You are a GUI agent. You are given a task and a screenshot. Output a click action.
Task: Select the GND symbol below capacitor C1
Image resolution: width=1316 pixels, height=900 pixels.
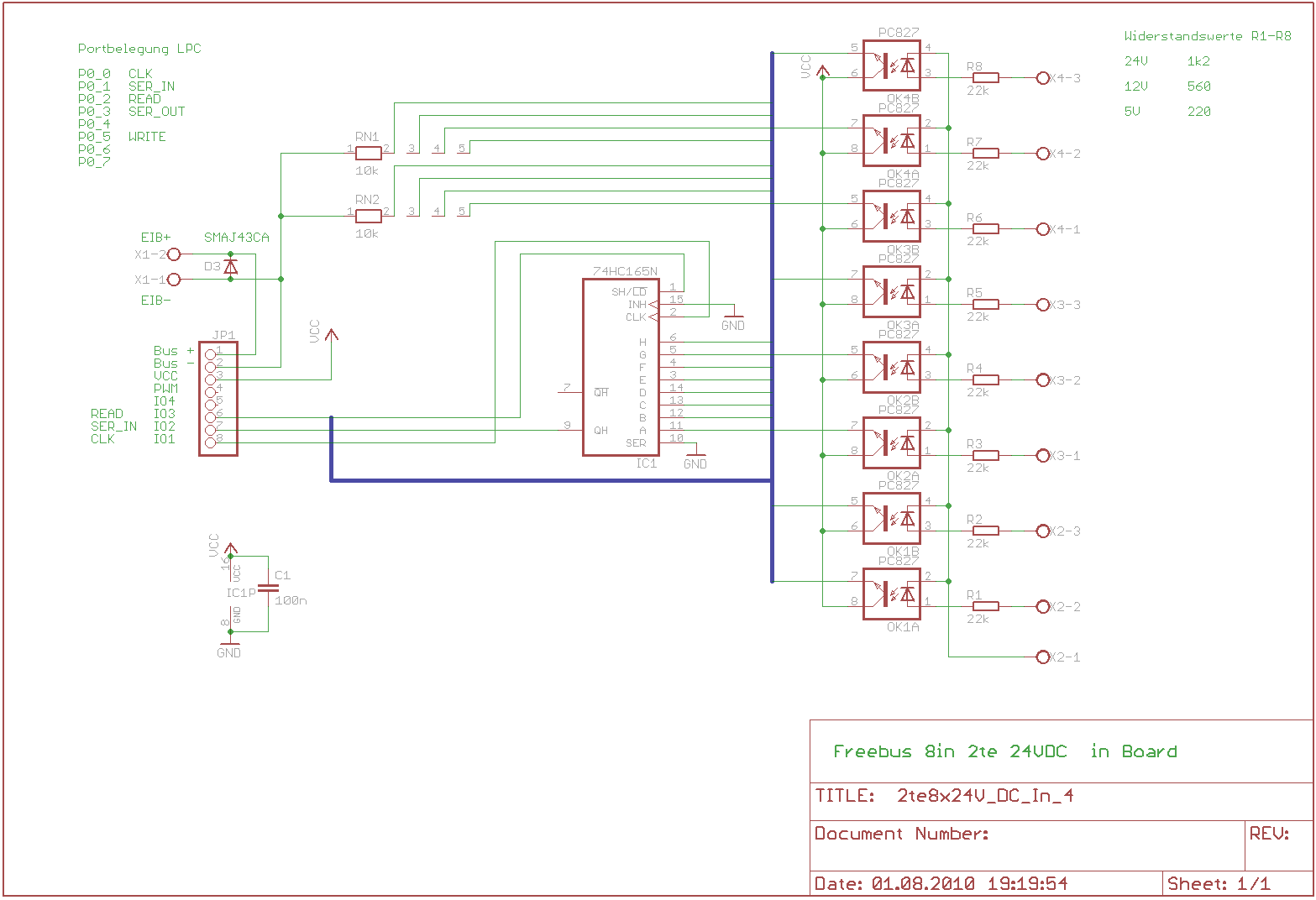click(x=228, y=646)
